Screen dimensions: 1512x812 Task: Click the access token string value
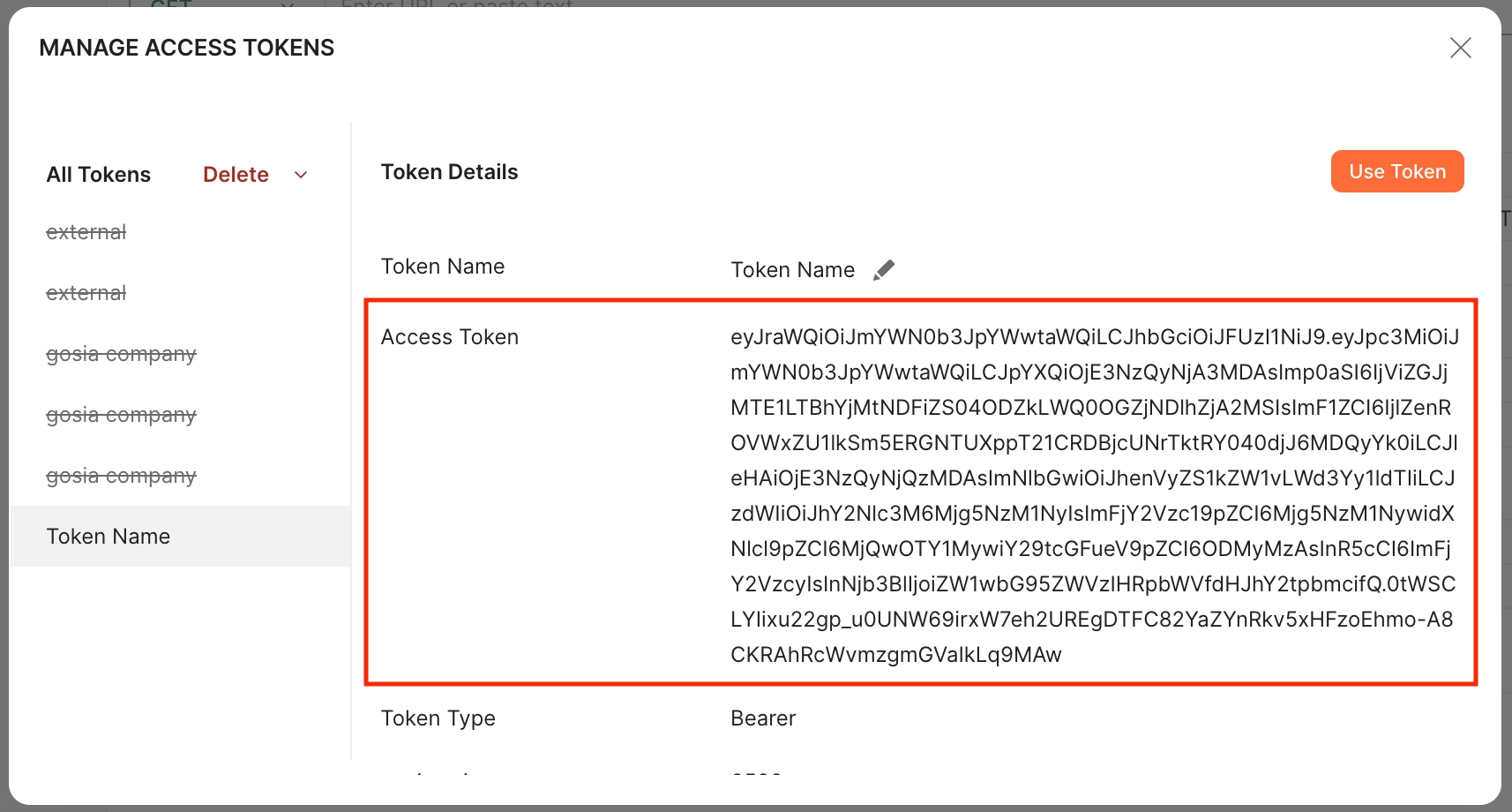1094,496
